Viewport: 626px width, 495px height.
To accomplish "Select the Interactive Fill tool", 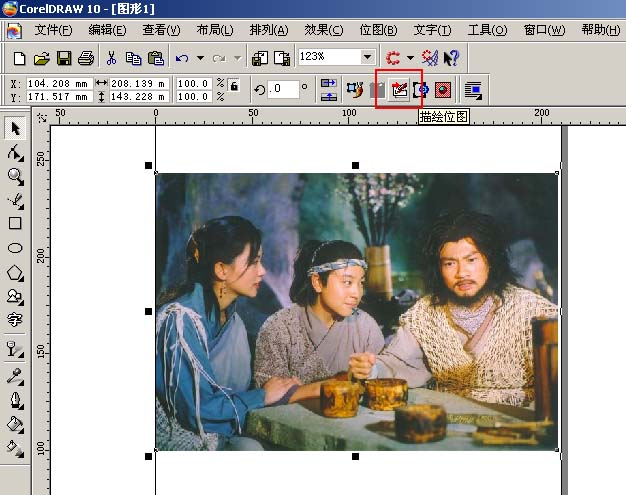I will pyautogui.click(x=15, y=448).
